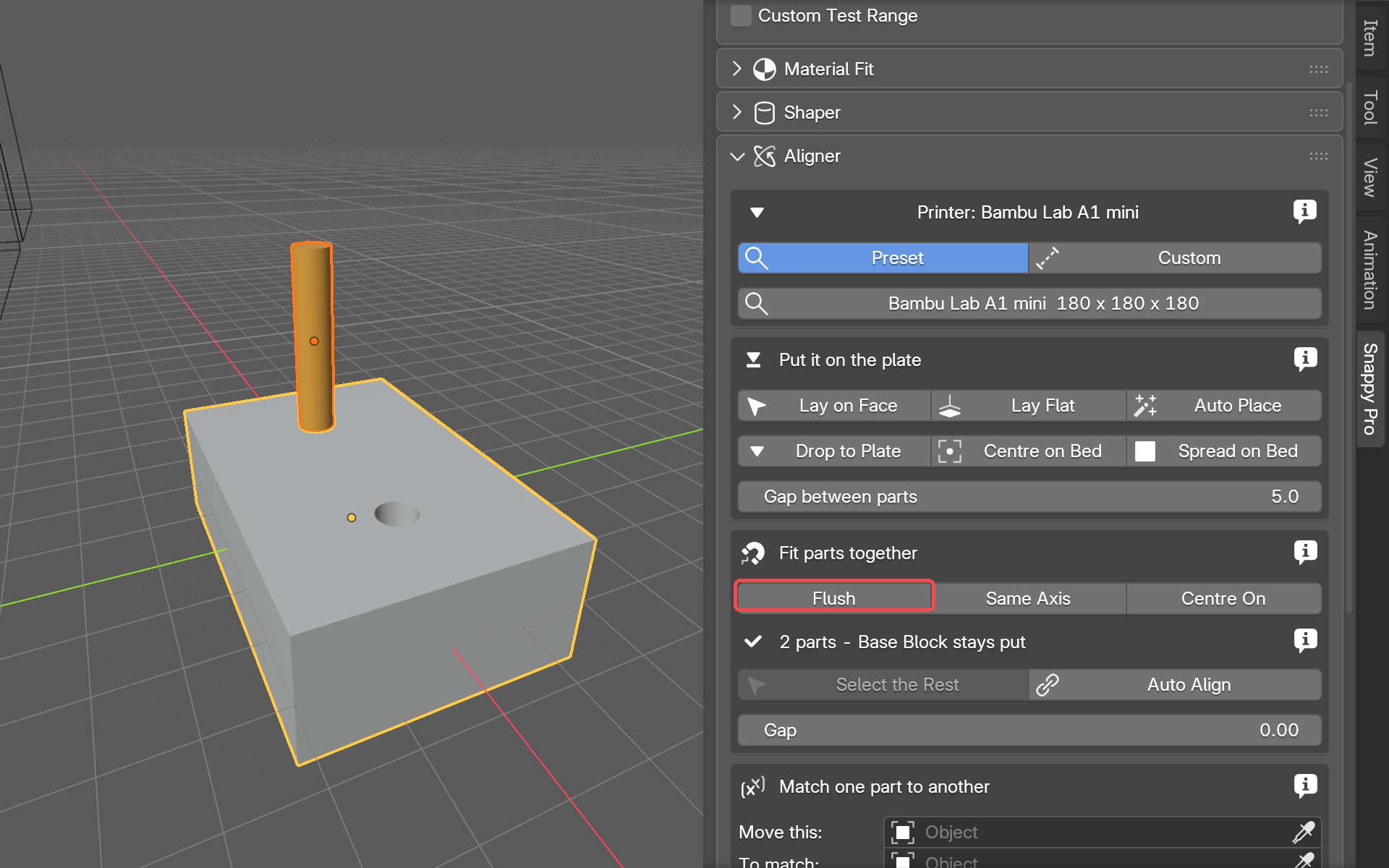The height and width of the screenshot is (868, 1389).
Task: Click the Fit parts together magnet icon
Action: 752,553
